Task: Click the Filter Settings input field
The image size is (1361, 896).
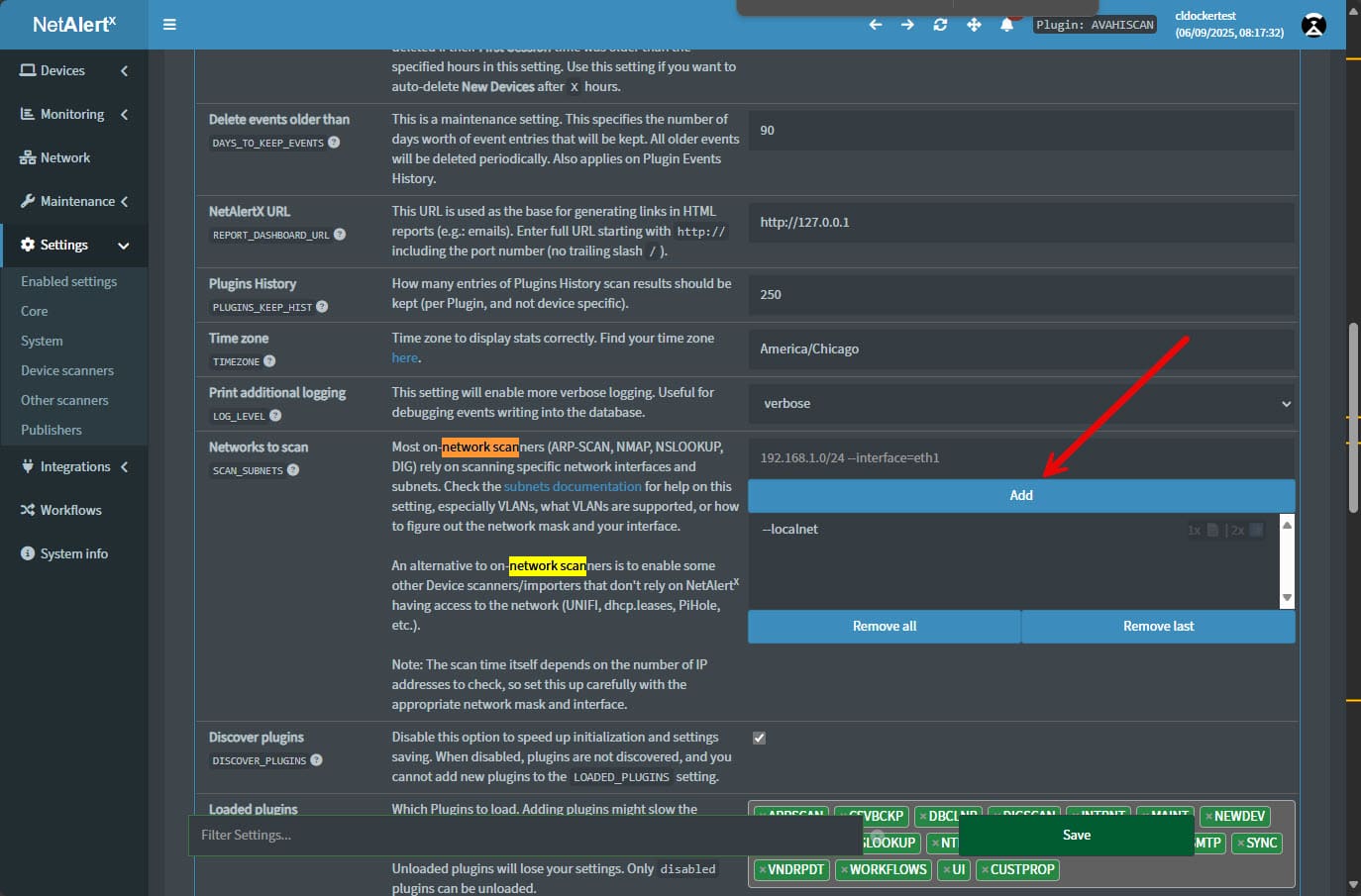Action: 525,835
